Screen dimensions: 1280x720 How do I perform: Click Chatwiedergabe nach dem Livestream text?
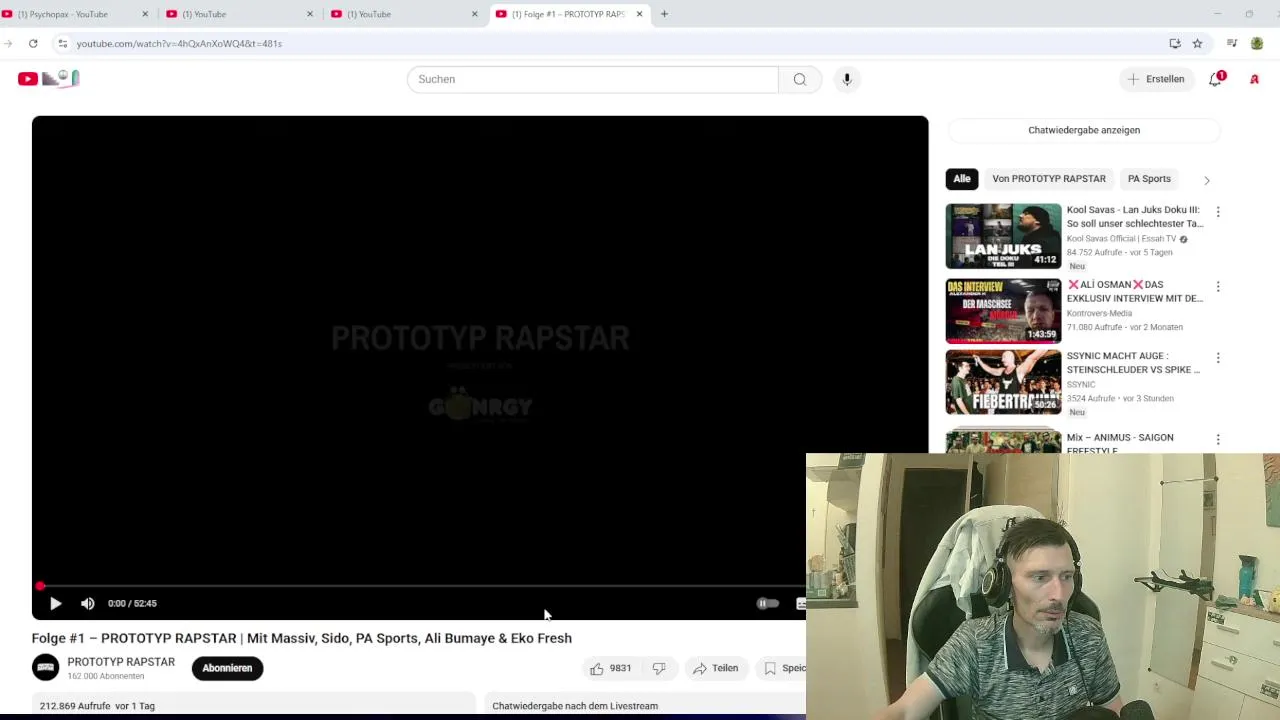(575, 706)
